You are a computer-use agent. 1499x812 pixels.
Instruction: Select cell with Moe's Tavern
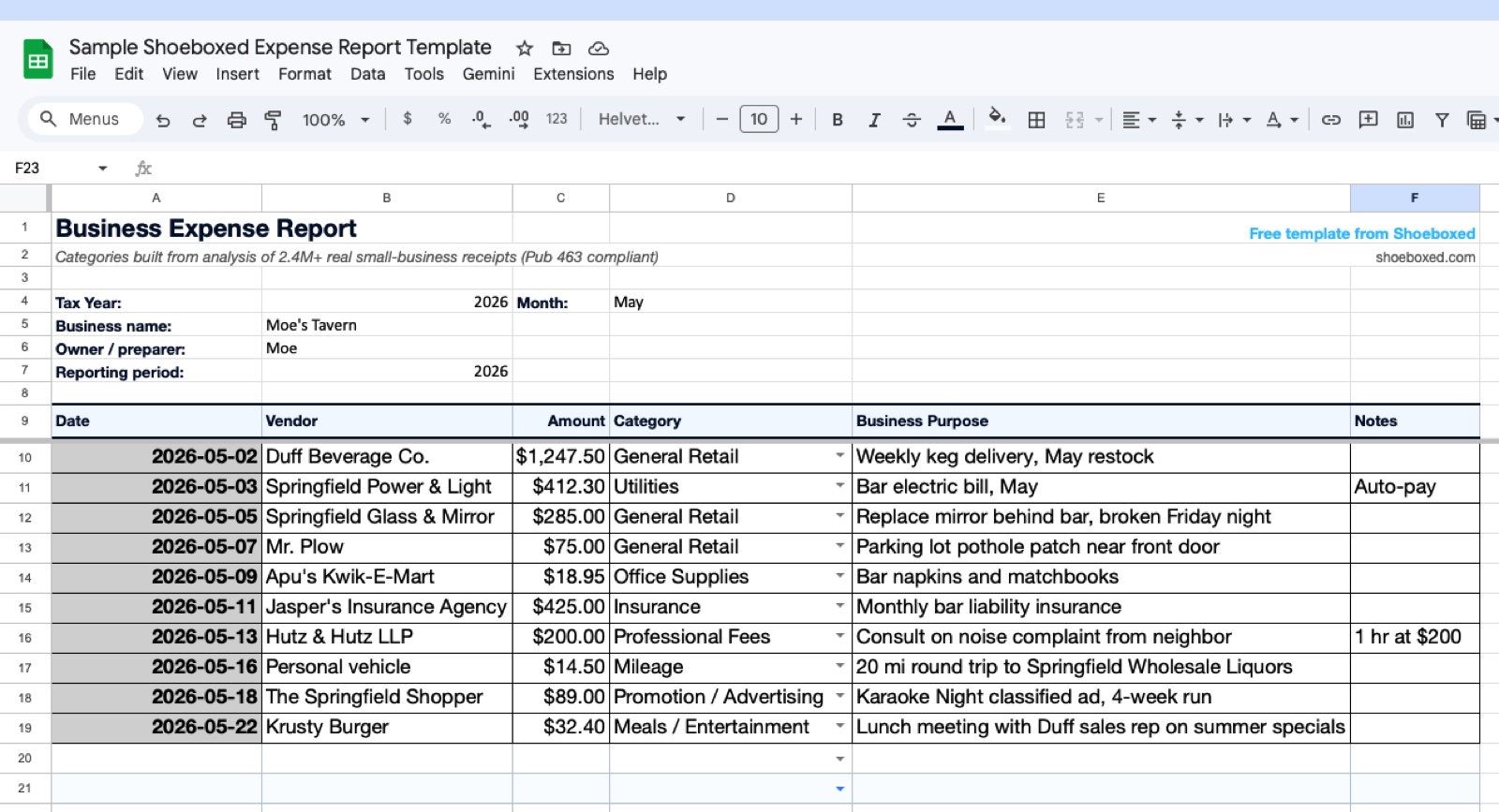tap(387, 325)
